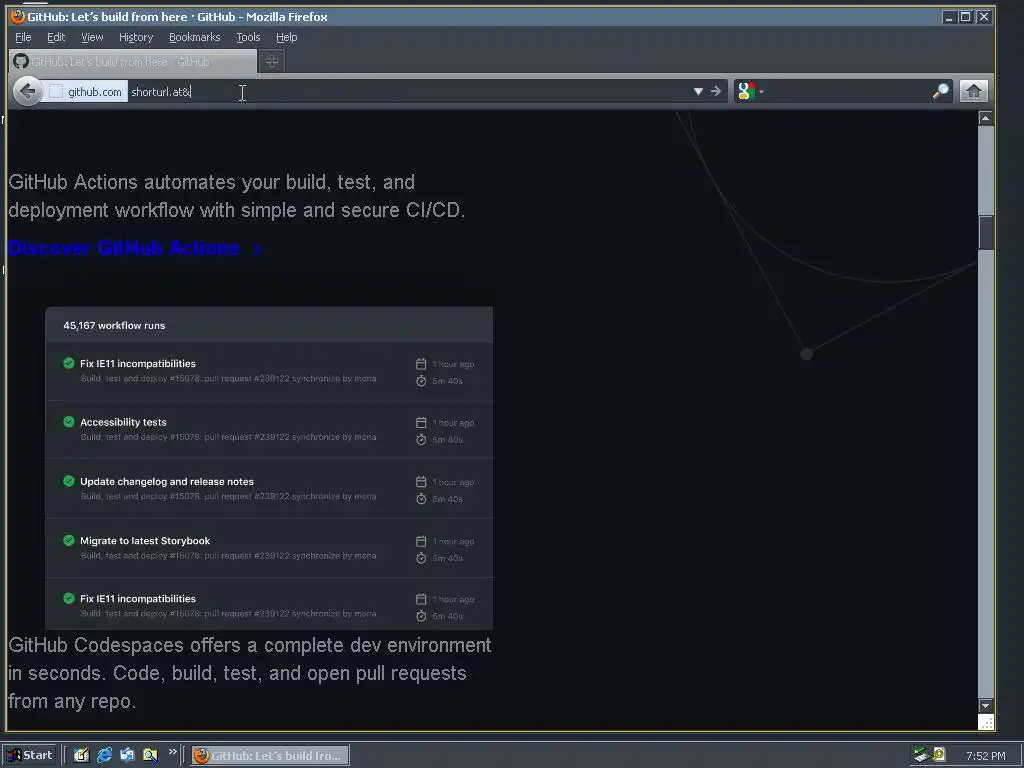Click build description under Accessibility tests
Viewport: 1024px width, 768px height.
pyautogui.click(x=229, y=437)
